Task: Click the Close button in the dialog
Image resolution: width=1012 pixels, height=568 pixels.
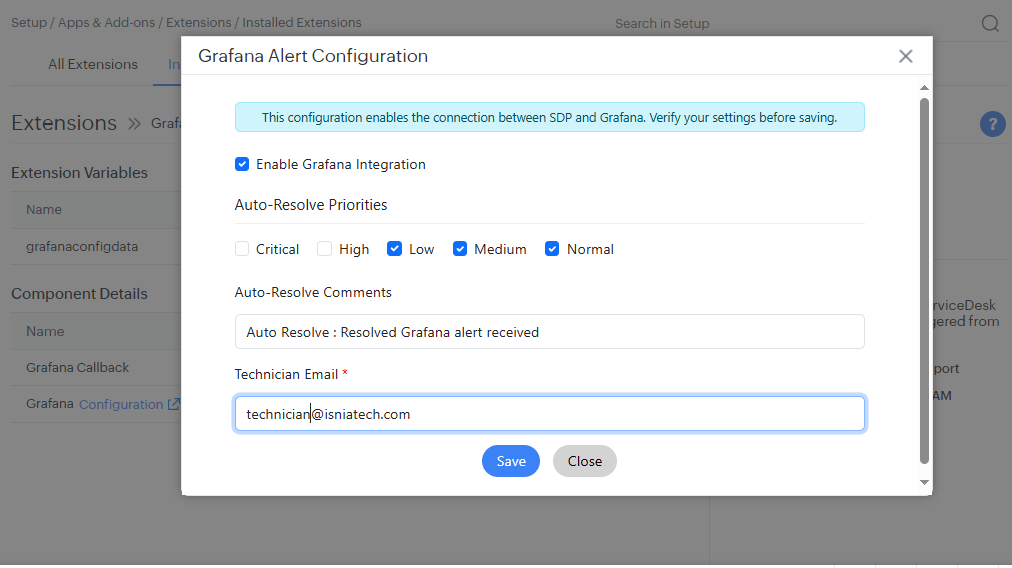Action: point(585,461)
